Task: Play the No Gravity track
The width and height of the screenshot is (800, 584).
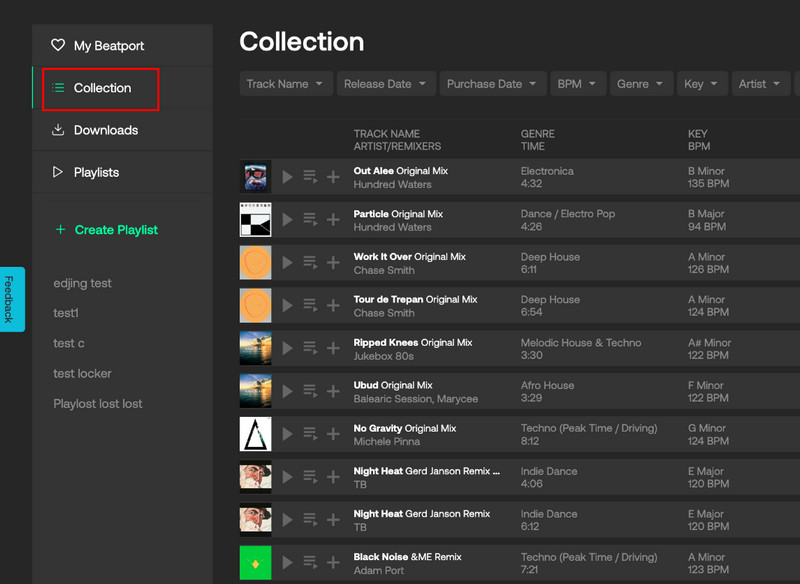Action: (x=287, y=434)
